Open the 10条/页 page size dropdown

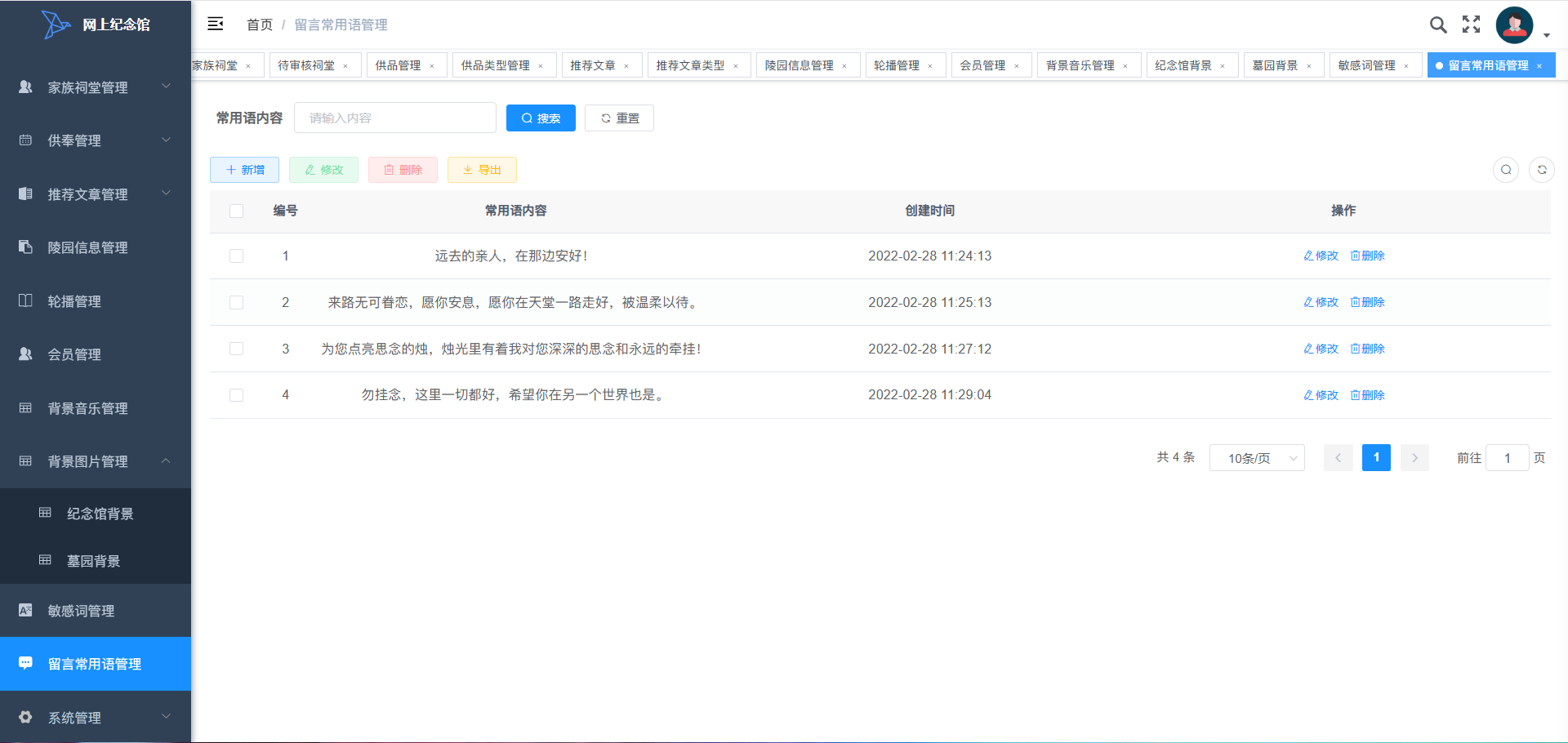click(1257, 458)
